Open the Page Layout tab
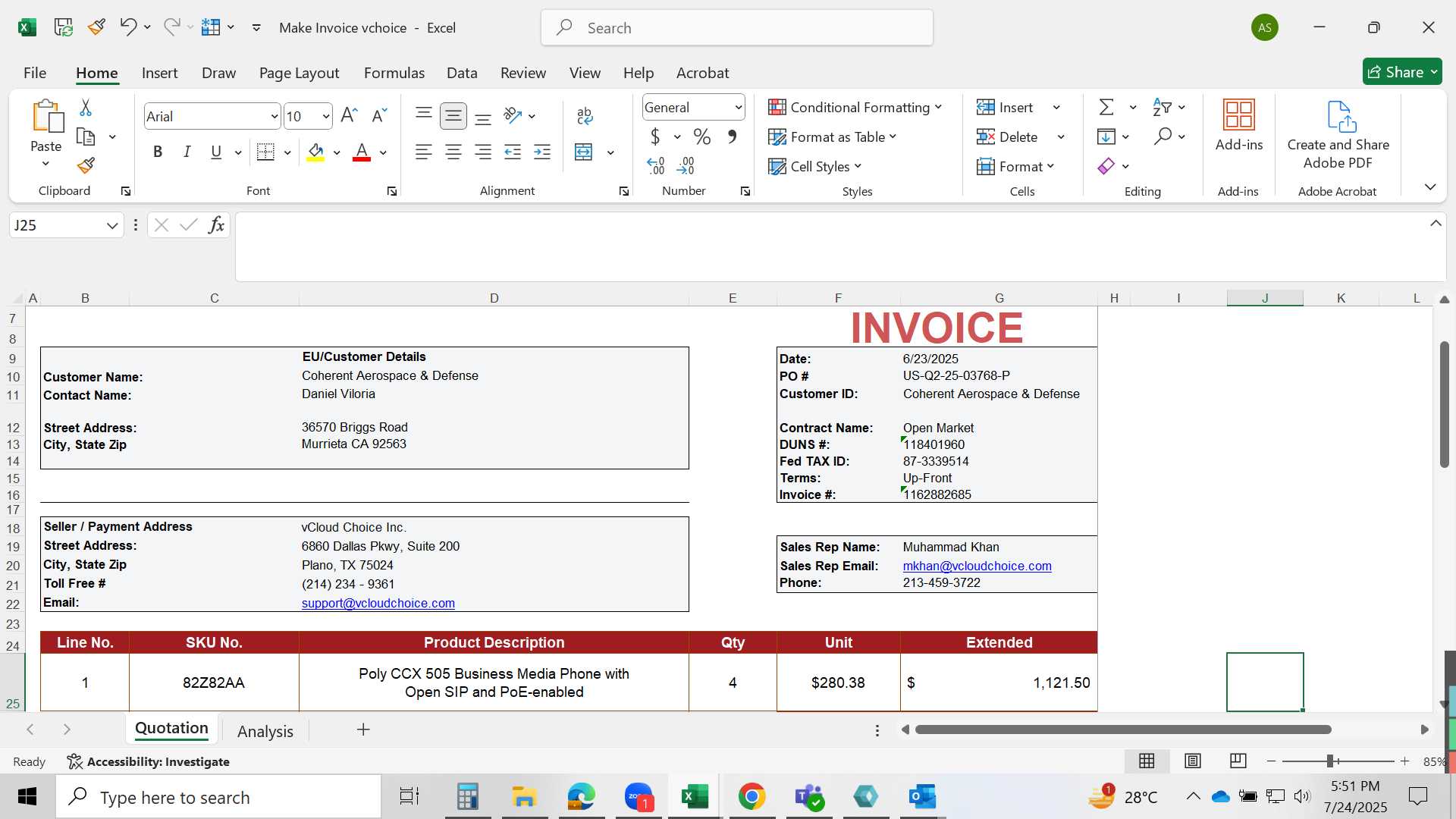This screenshot has height=819, width=1456. point(299,73)
